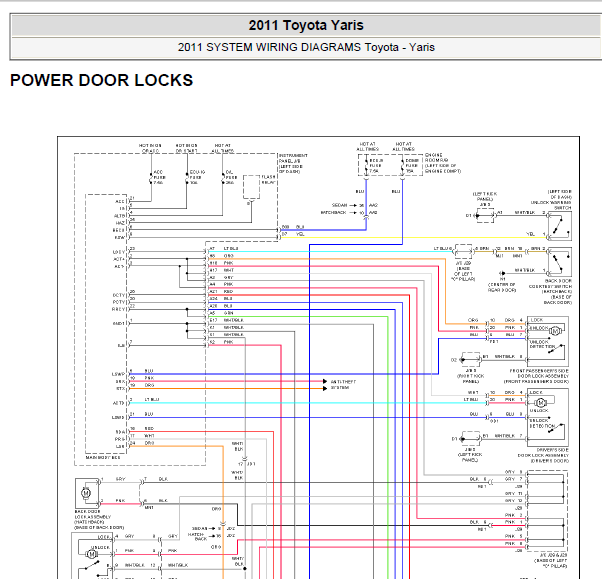Click the back door lock motor symbol

tap(86, 493)
